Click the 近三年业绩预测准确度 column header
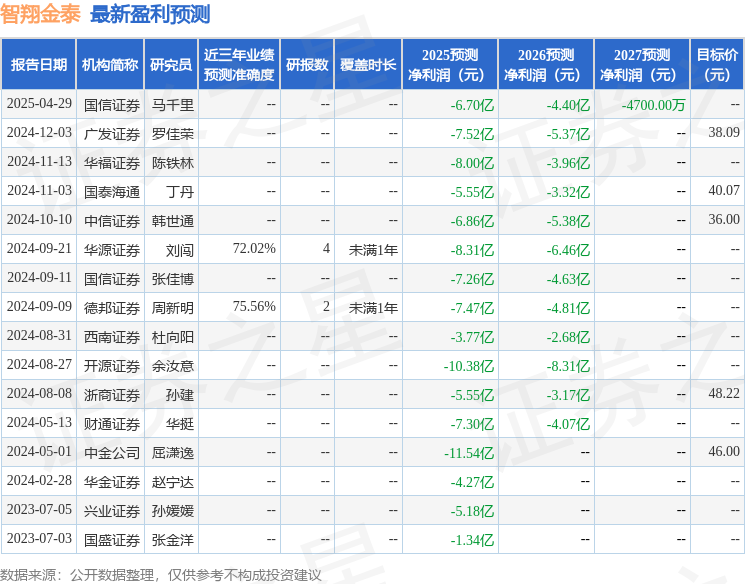Screen dimensions: 745x584 (x=239, y=64)
